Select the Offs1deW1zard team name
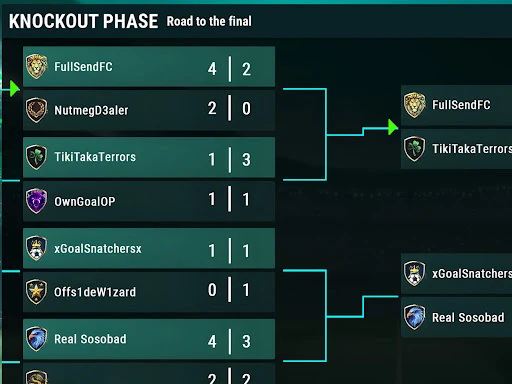This screenshot has height=384, width=512. [x=95, y=292]
